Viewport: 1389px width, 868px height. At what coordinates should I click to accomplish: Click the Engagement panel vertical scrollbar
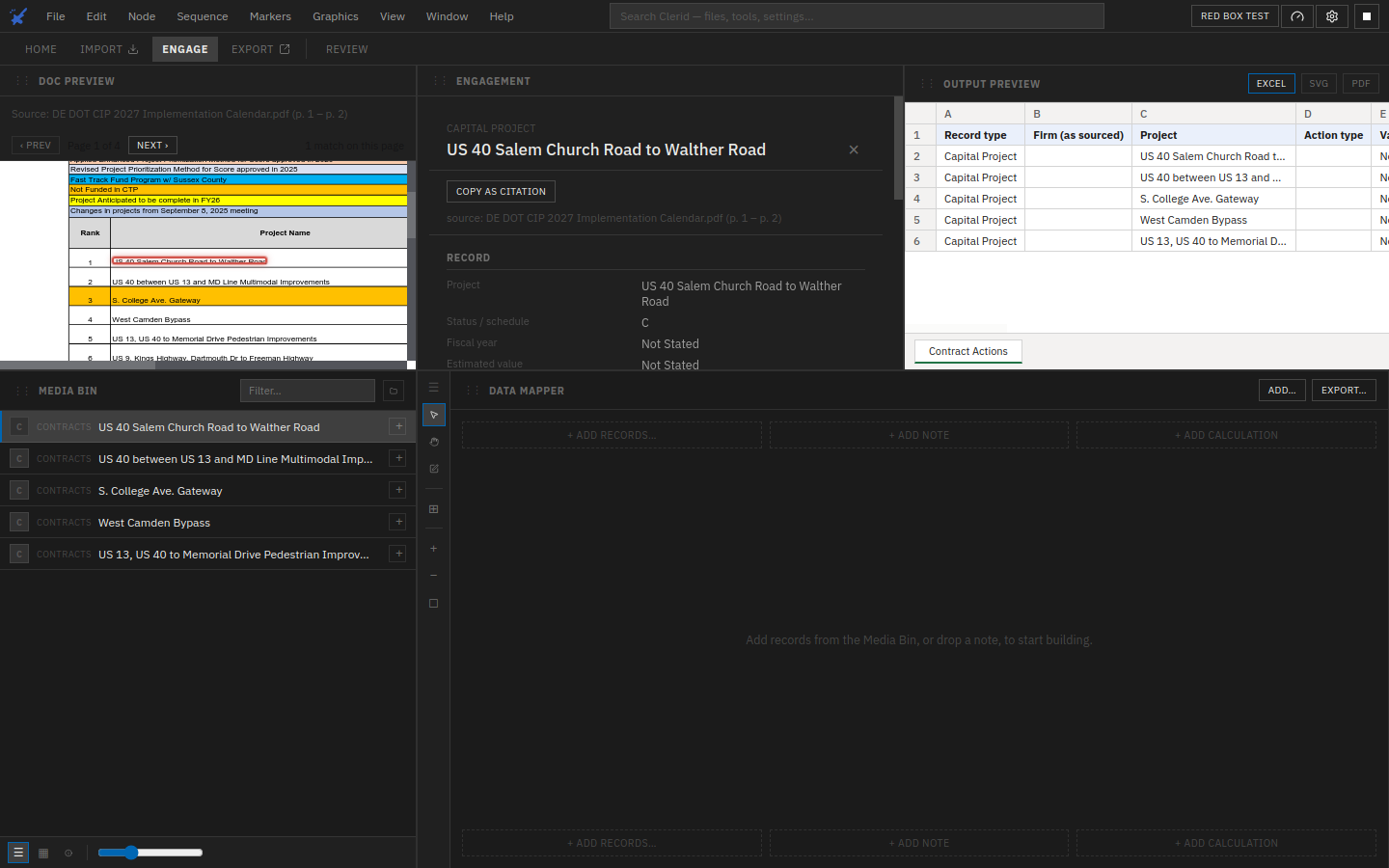(899, 149)
